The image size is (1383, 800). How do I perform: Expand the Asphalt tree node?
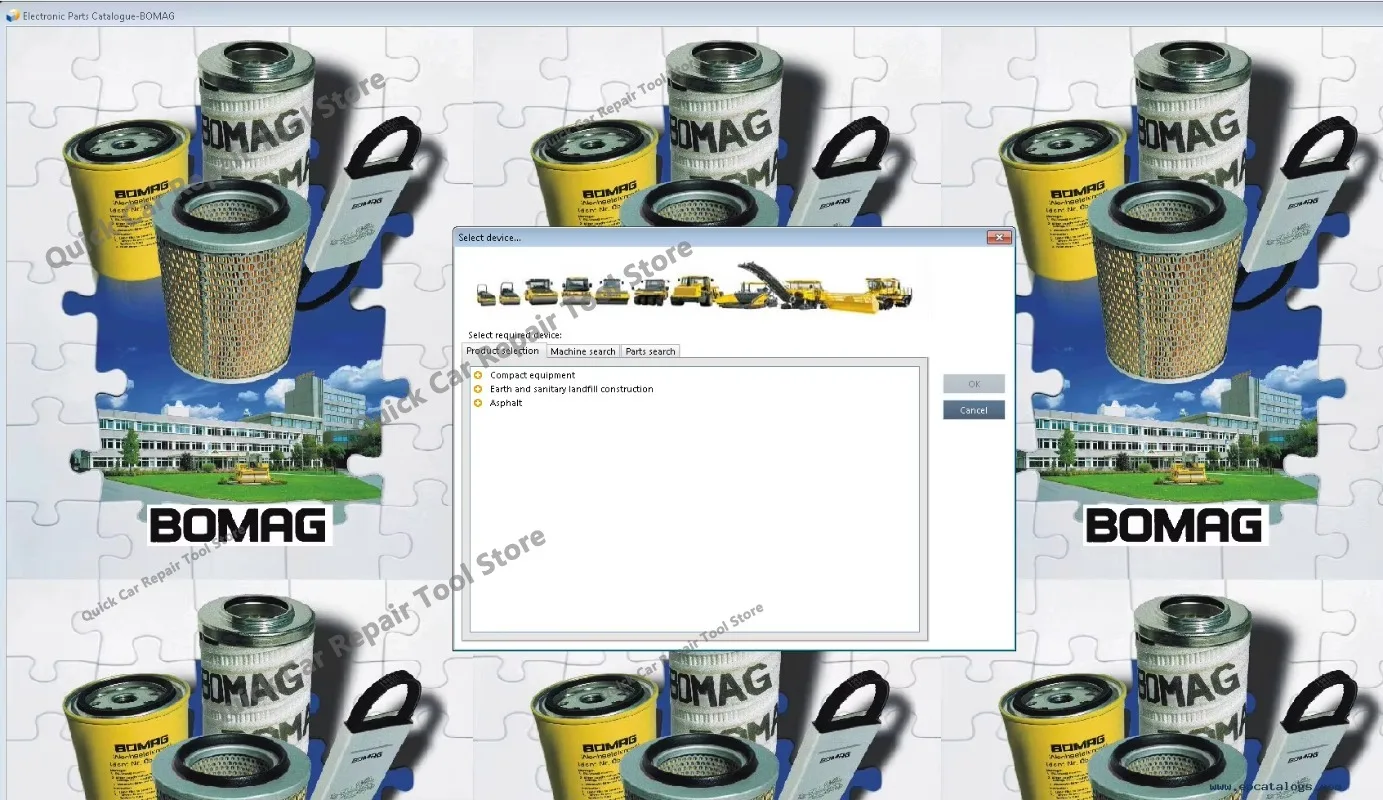(x=478, y=403)
